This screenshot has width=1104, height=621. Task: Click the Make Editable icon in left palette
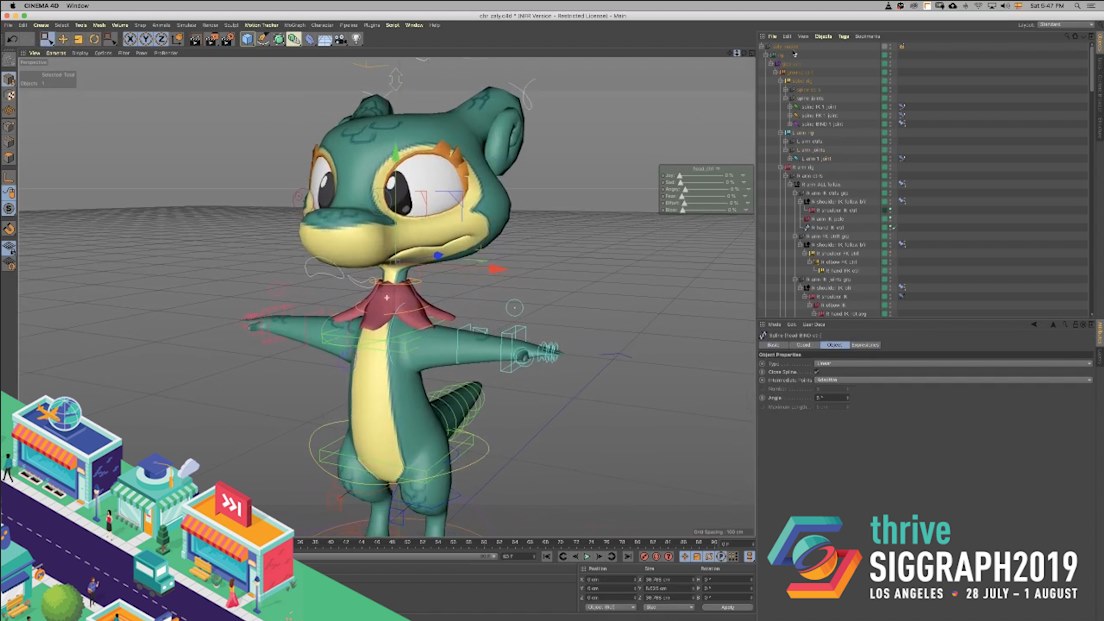pyautogui.click(x=9, y=61)
